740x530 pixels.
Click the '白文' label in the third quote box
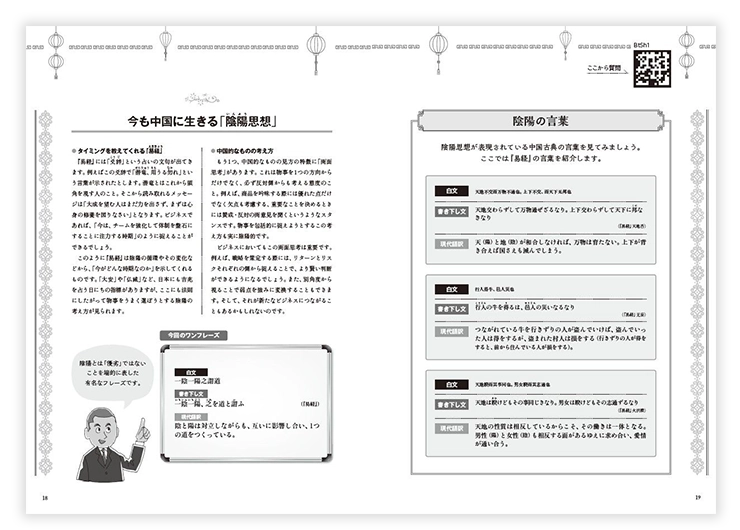point(452,384)
